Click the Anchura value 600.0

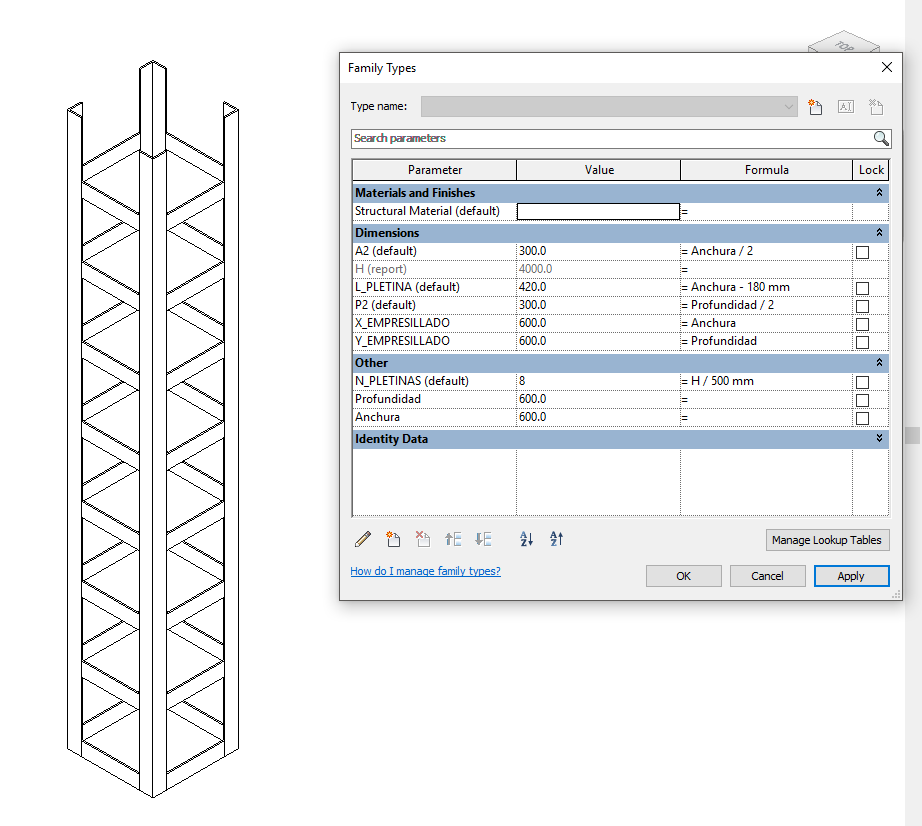click(x=598, y=417)
